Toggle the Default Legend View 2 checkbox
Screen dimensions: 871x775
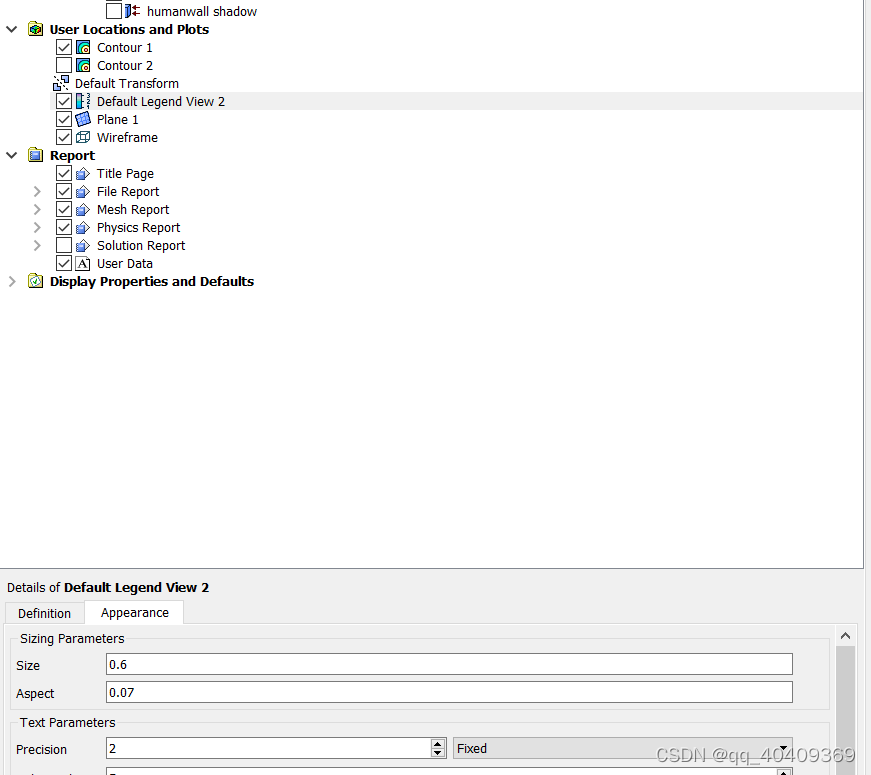pos(64,101)
